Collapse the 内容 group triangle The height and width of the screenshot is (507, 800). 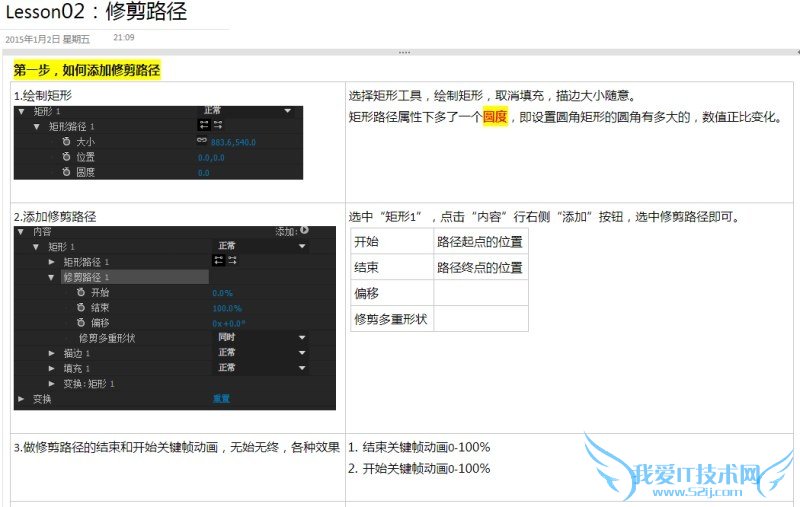coord(21,232)
